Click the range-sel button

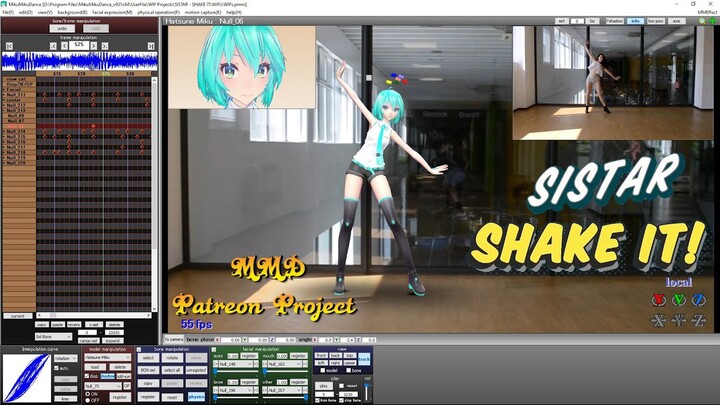(x=89, y=341)
